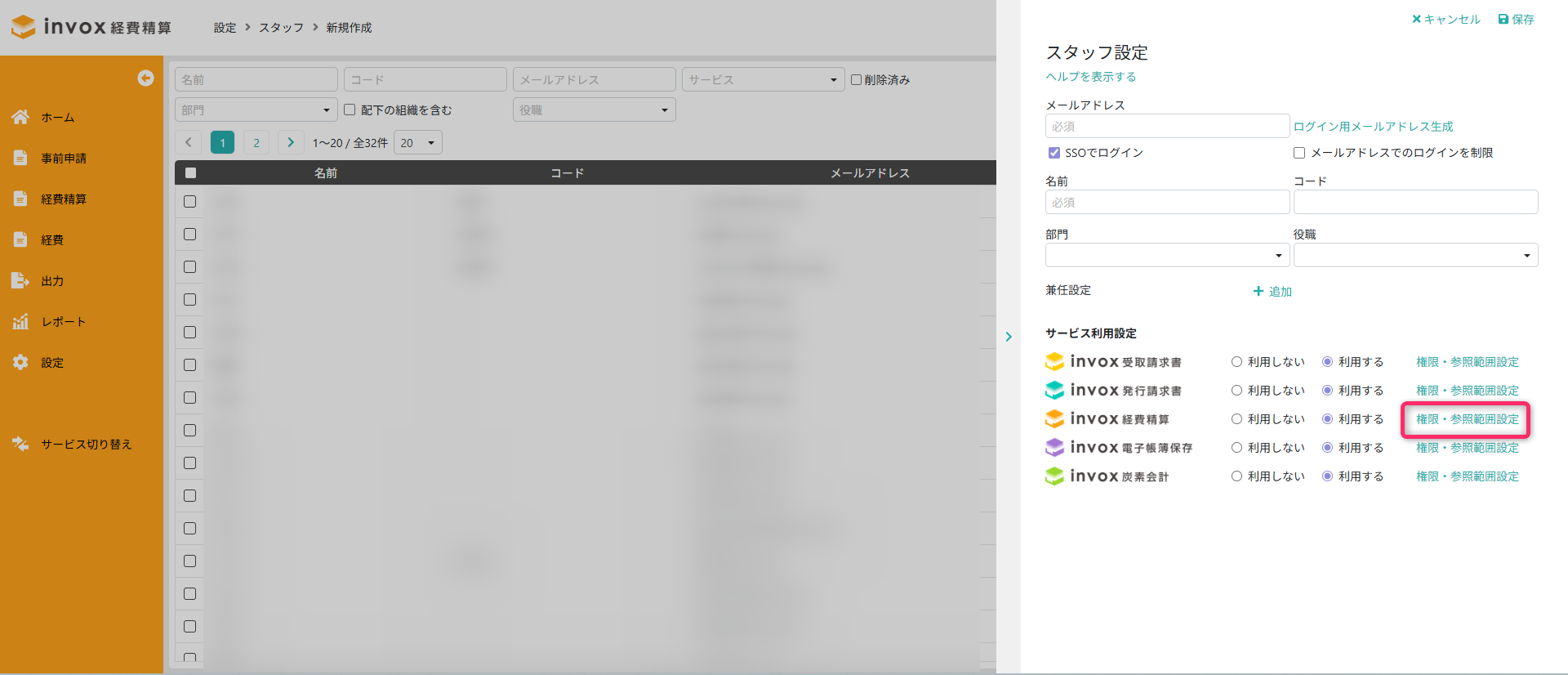The image size is (1568, 675).
Task: Click the コード field in staff settings
Action: [1415, 202]
